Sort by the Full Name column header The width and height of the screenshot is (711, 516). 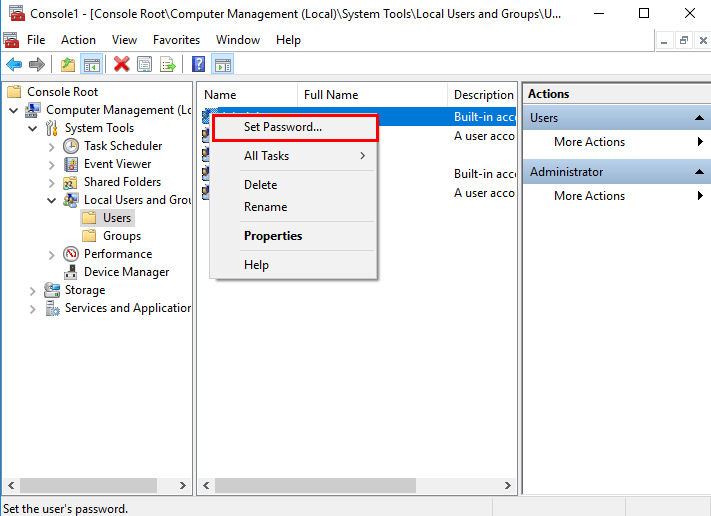[372, 95]
